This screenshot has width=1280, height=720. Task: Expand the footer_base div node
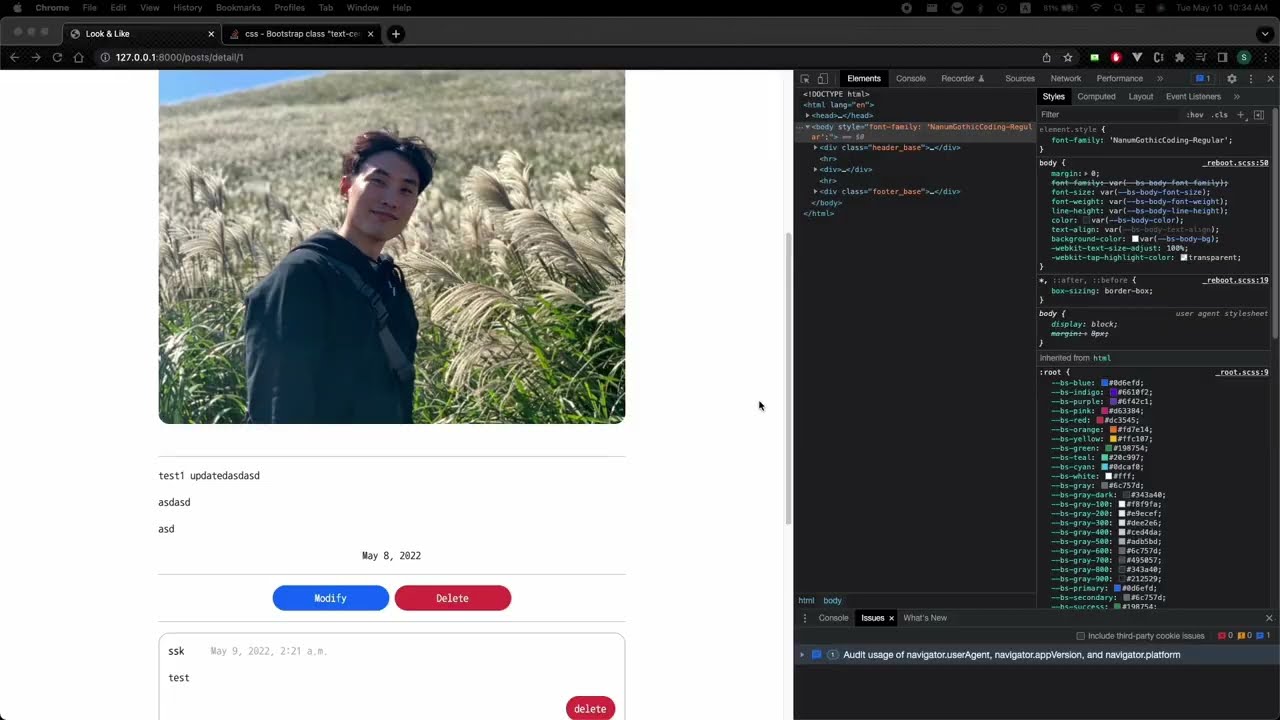(x=816, y=191)
